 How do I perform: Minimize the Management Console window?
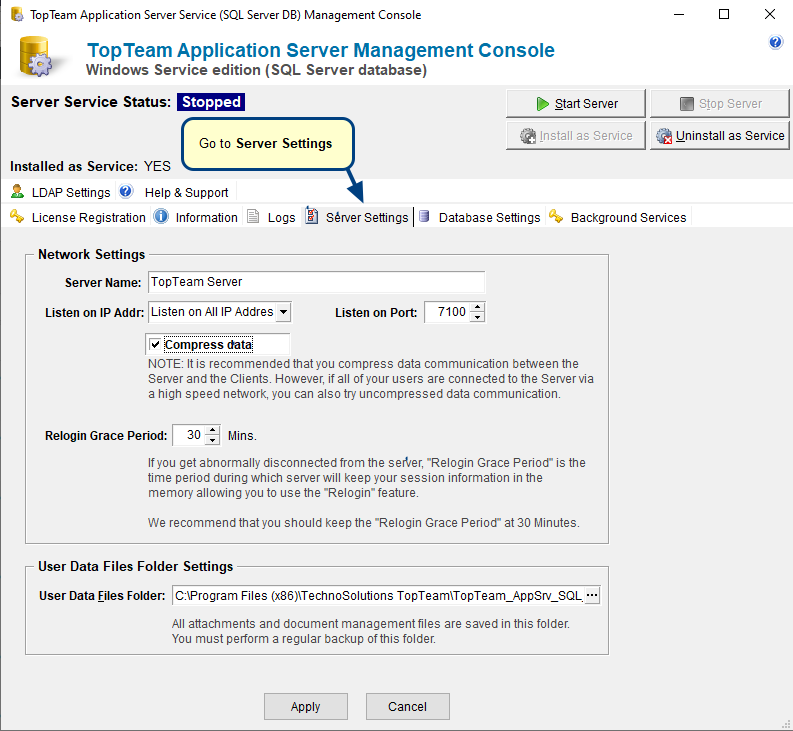[679, 14]
